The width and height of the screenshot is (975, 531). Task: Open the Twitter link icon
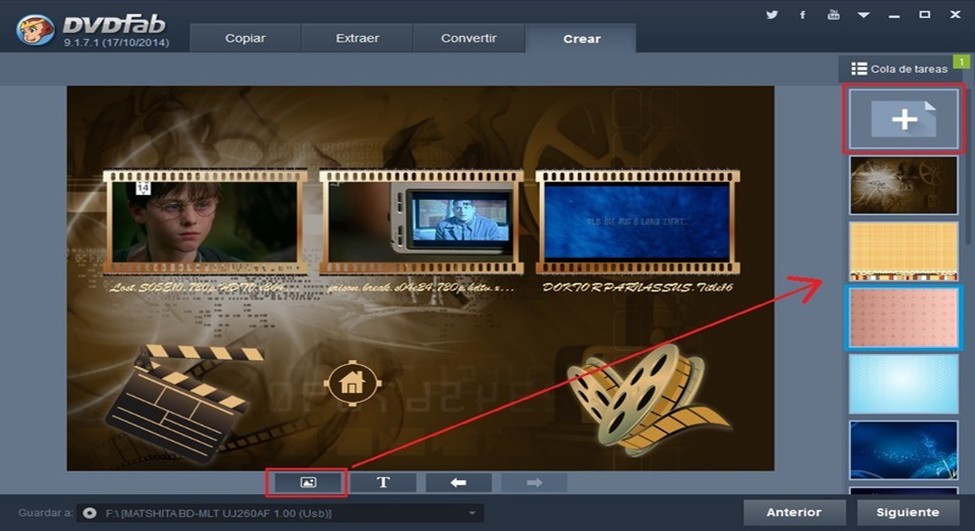772,14
